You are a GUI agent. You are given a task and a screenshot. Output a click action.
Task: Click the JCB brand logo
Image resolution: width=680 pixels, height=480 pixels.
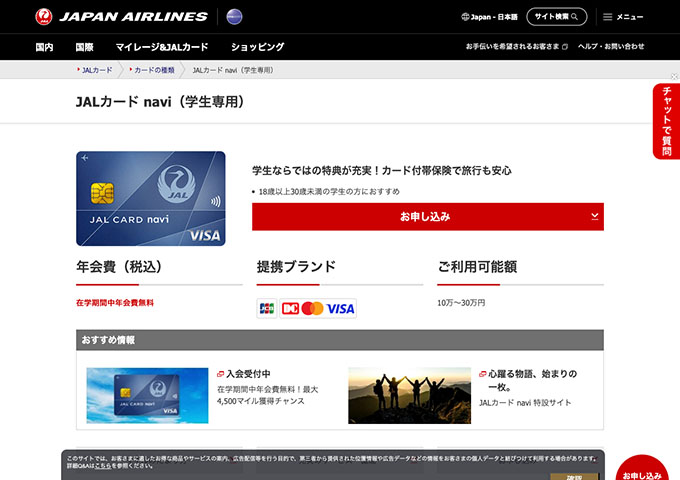[x=267, y=308]
